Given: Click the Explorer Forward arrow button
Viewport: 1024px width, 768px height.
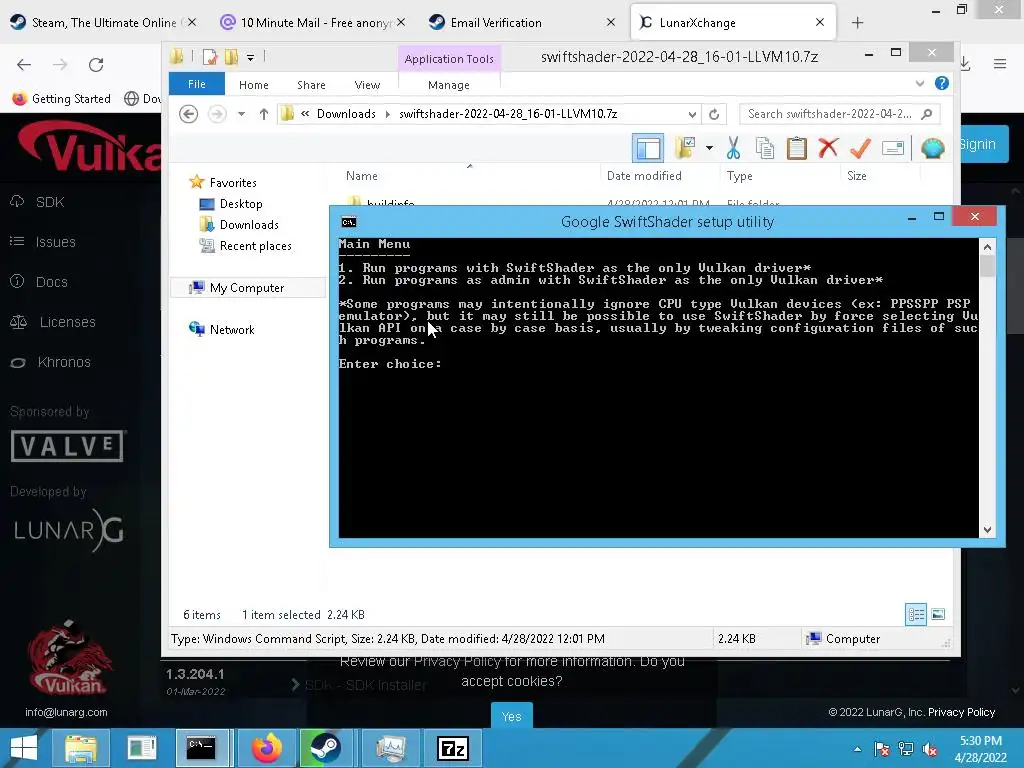Looking at the screenshot, I should [x=217, y=114].
